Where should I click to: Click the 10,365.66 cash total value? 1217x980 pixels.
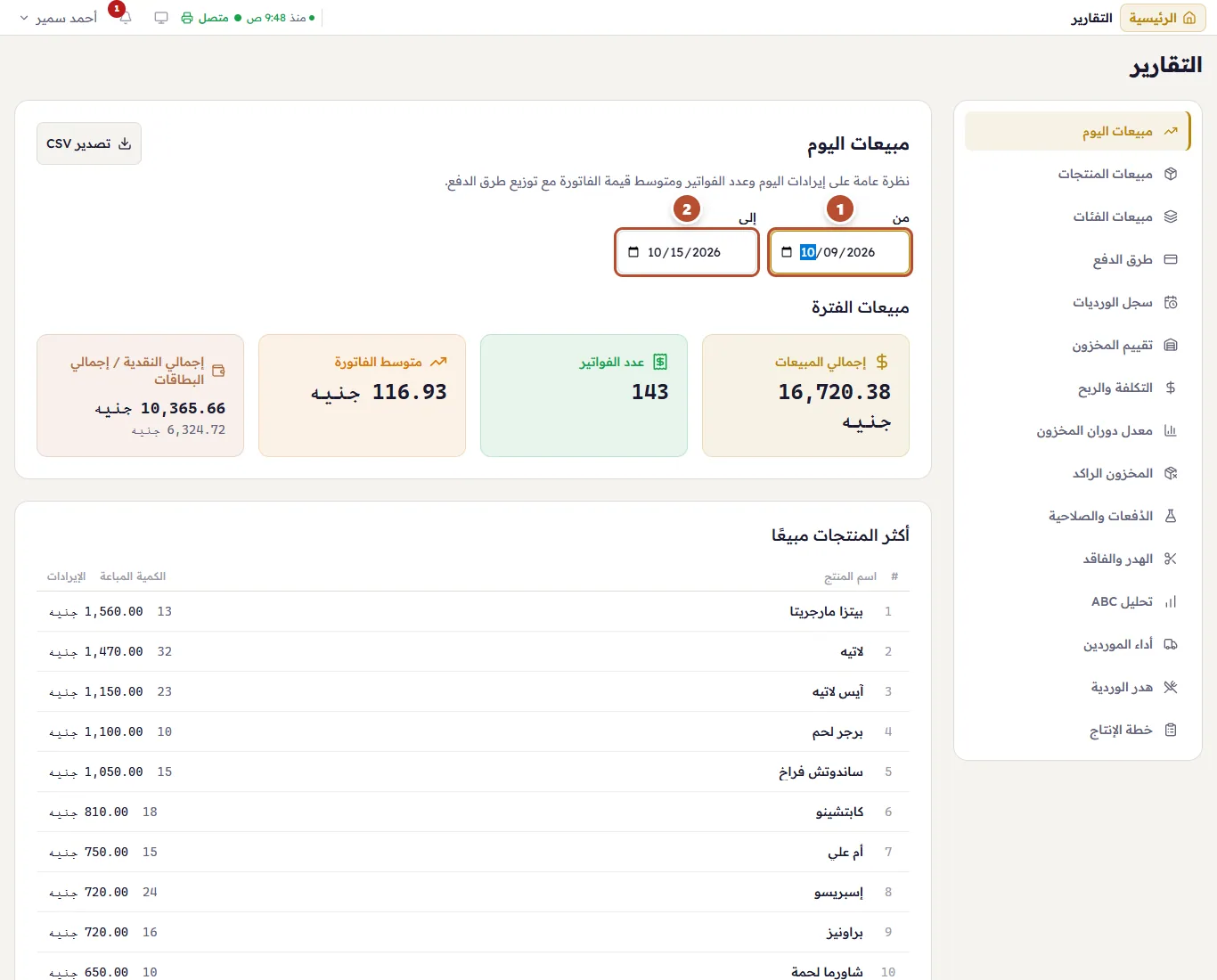tap(183, 408)
